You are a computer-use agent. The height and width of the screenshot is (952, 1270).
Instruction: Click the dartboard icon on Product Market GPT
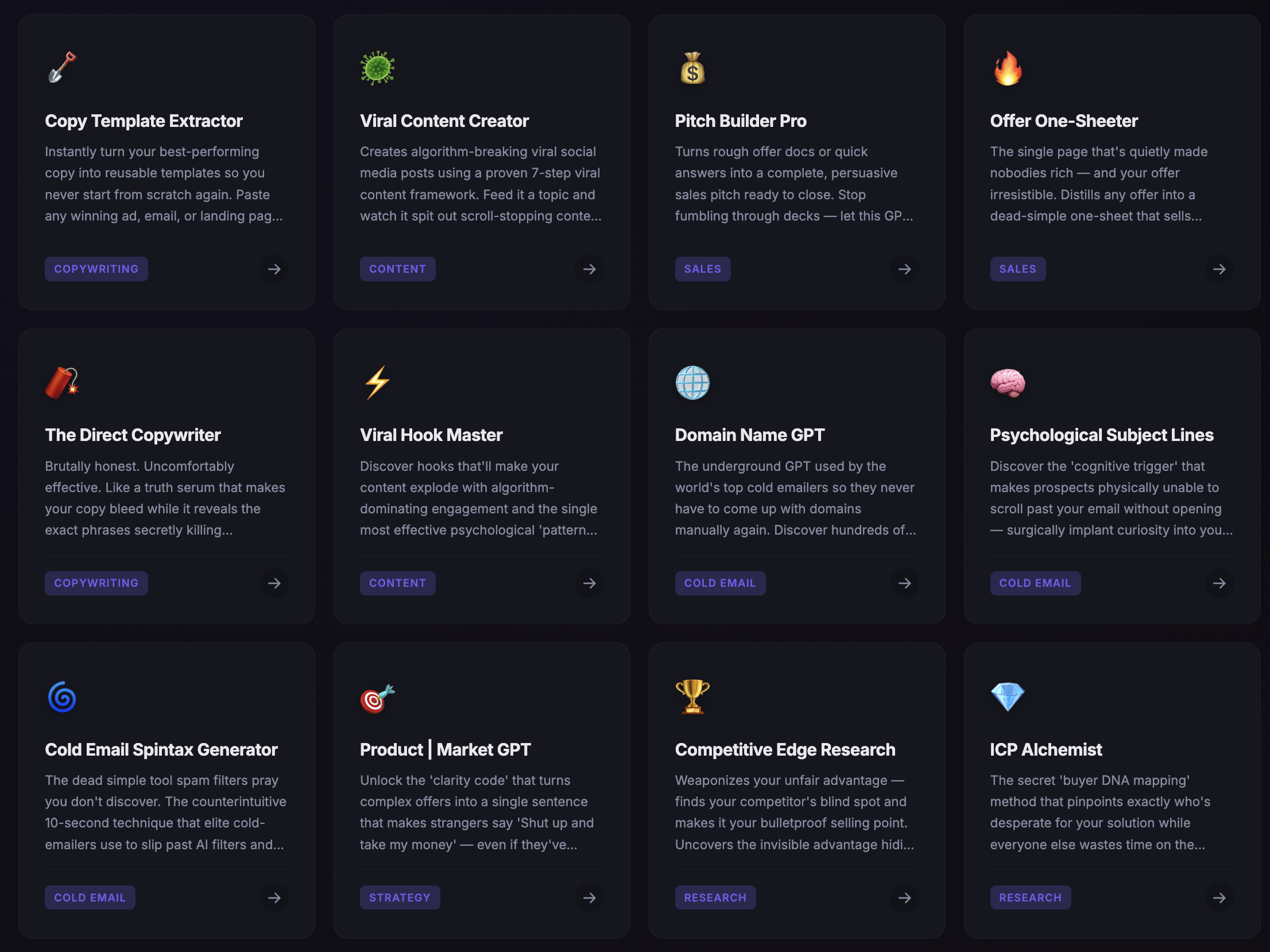coord(376,696)
